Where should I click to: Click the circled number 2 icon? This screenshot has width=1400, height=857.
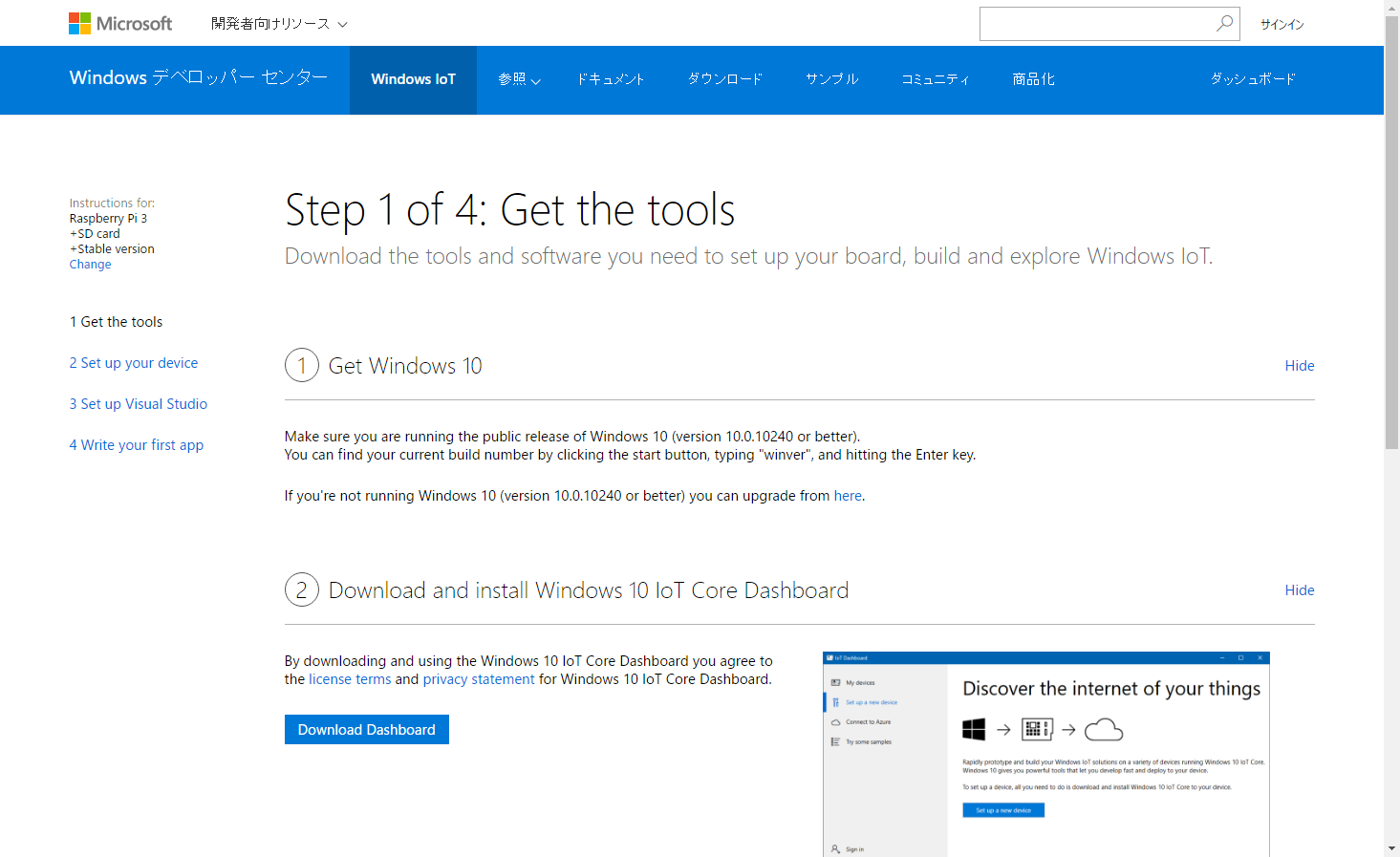point(302,589)
